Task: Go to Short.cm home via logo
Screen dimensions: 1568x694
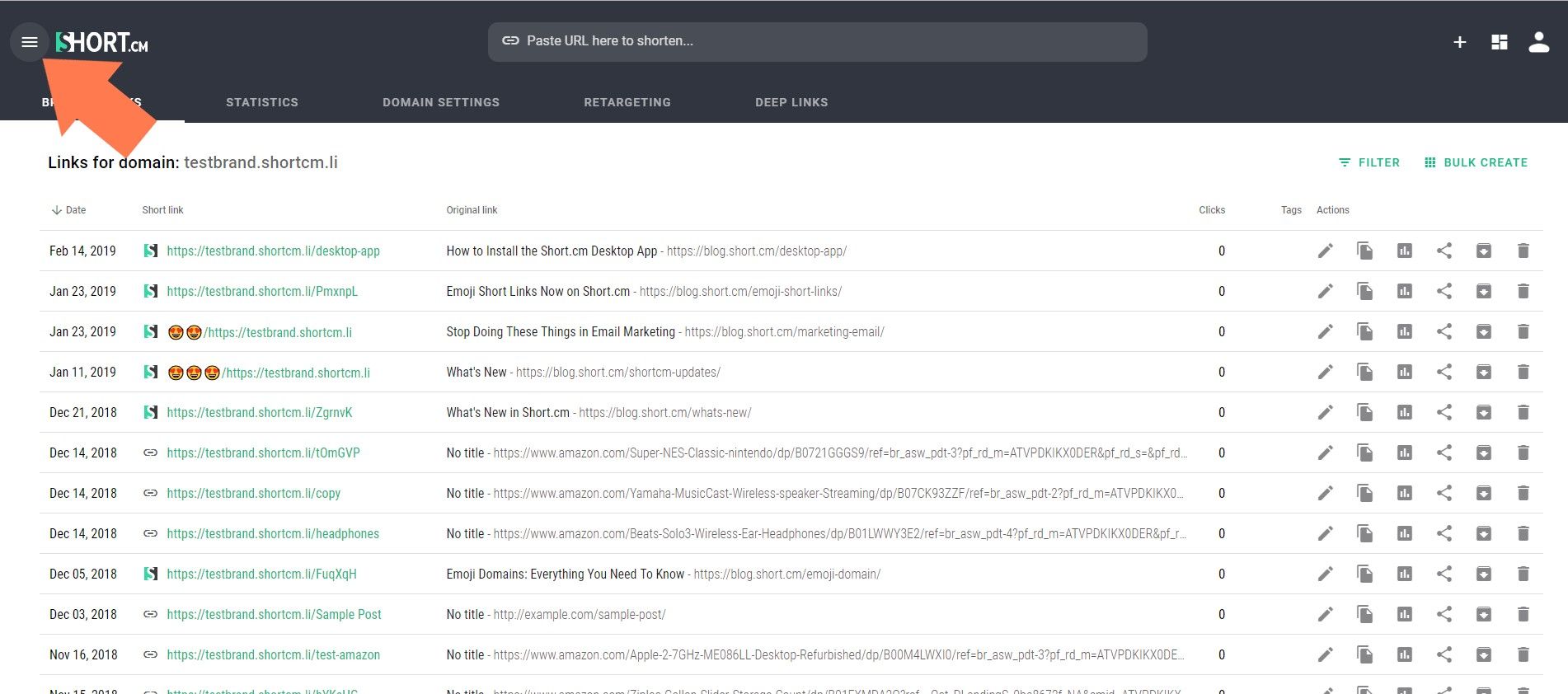Action: point(102,42)
